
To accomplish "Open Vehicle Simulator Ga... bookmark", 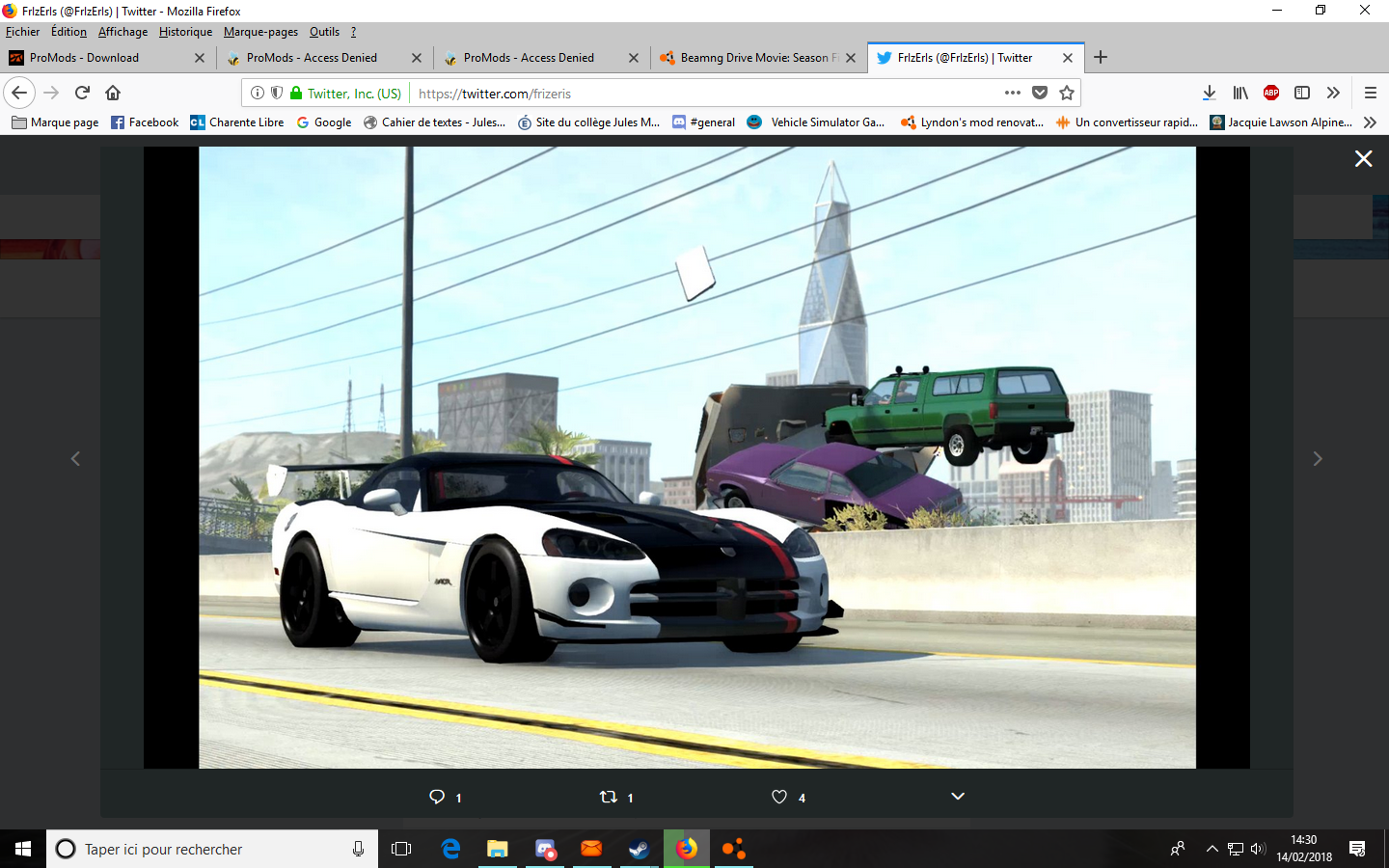I will 816,122.
